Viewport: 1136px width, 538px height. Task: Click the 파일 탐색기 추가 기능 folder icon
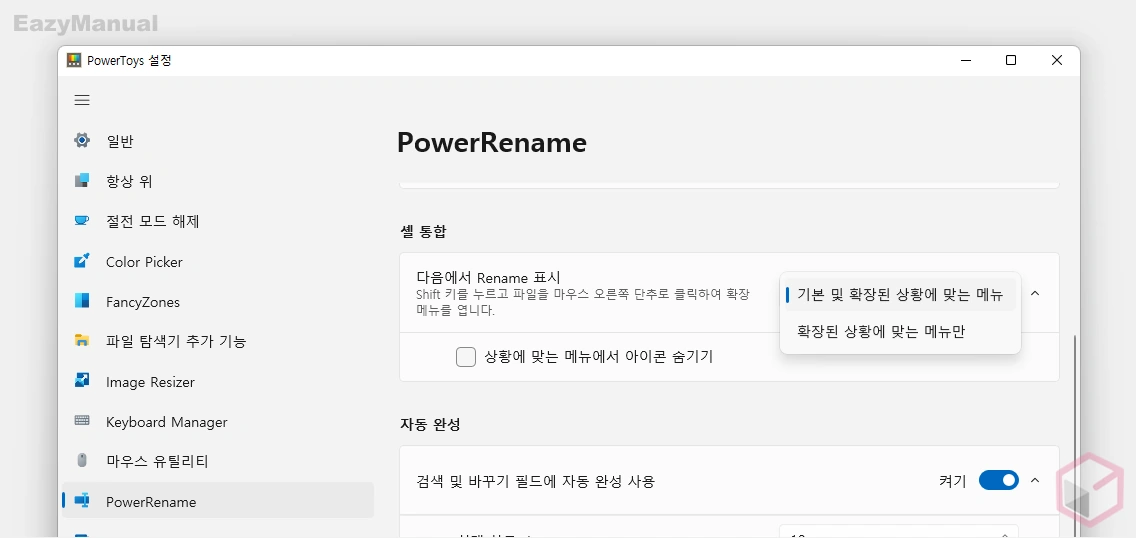pyautogui.click(x=82, y=341)
